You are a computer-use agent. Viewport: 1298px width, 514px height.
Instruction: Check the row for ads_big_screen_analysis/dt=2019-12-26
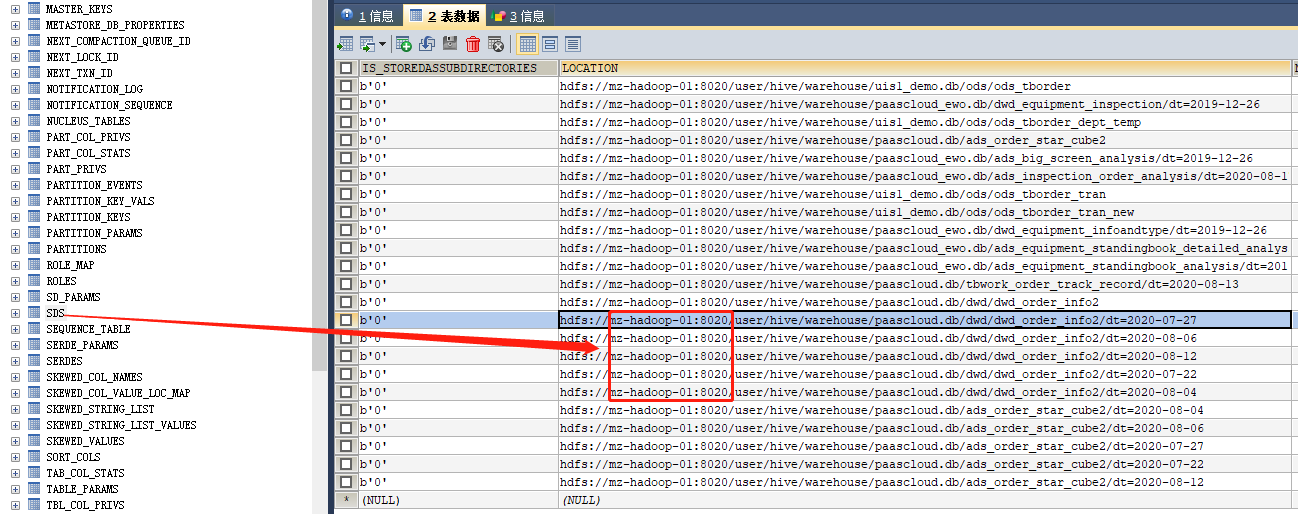(x=346, y=158)
